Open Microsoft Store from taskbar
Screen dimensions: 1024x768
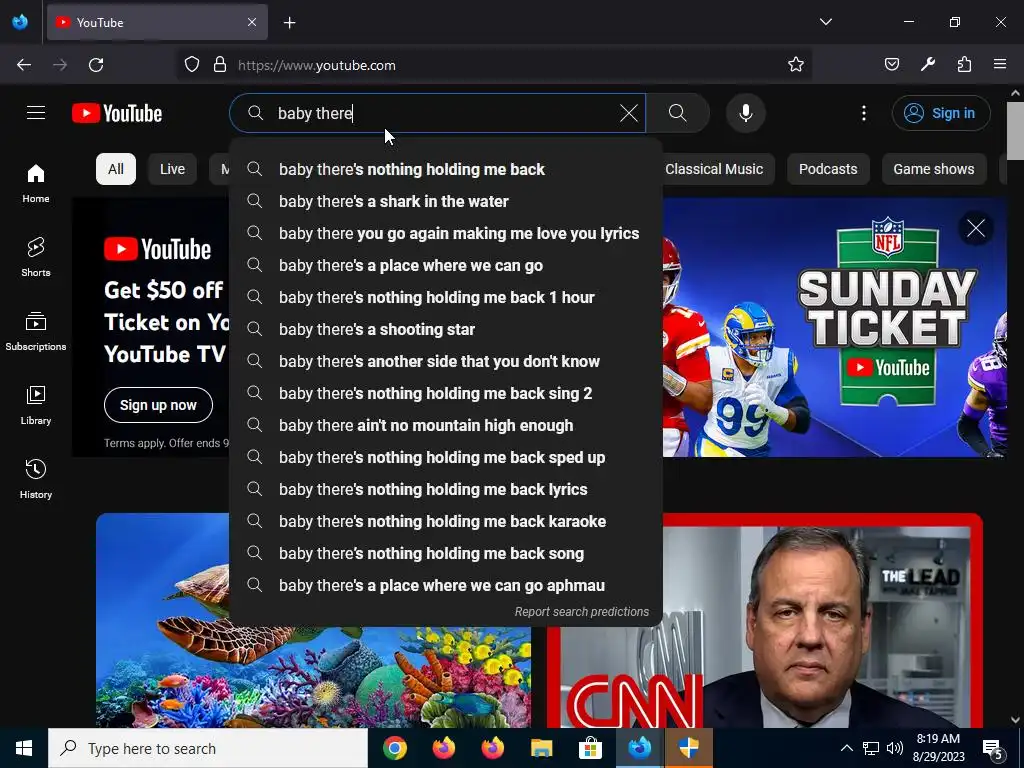pyautogui.click(x=590, y=748)
